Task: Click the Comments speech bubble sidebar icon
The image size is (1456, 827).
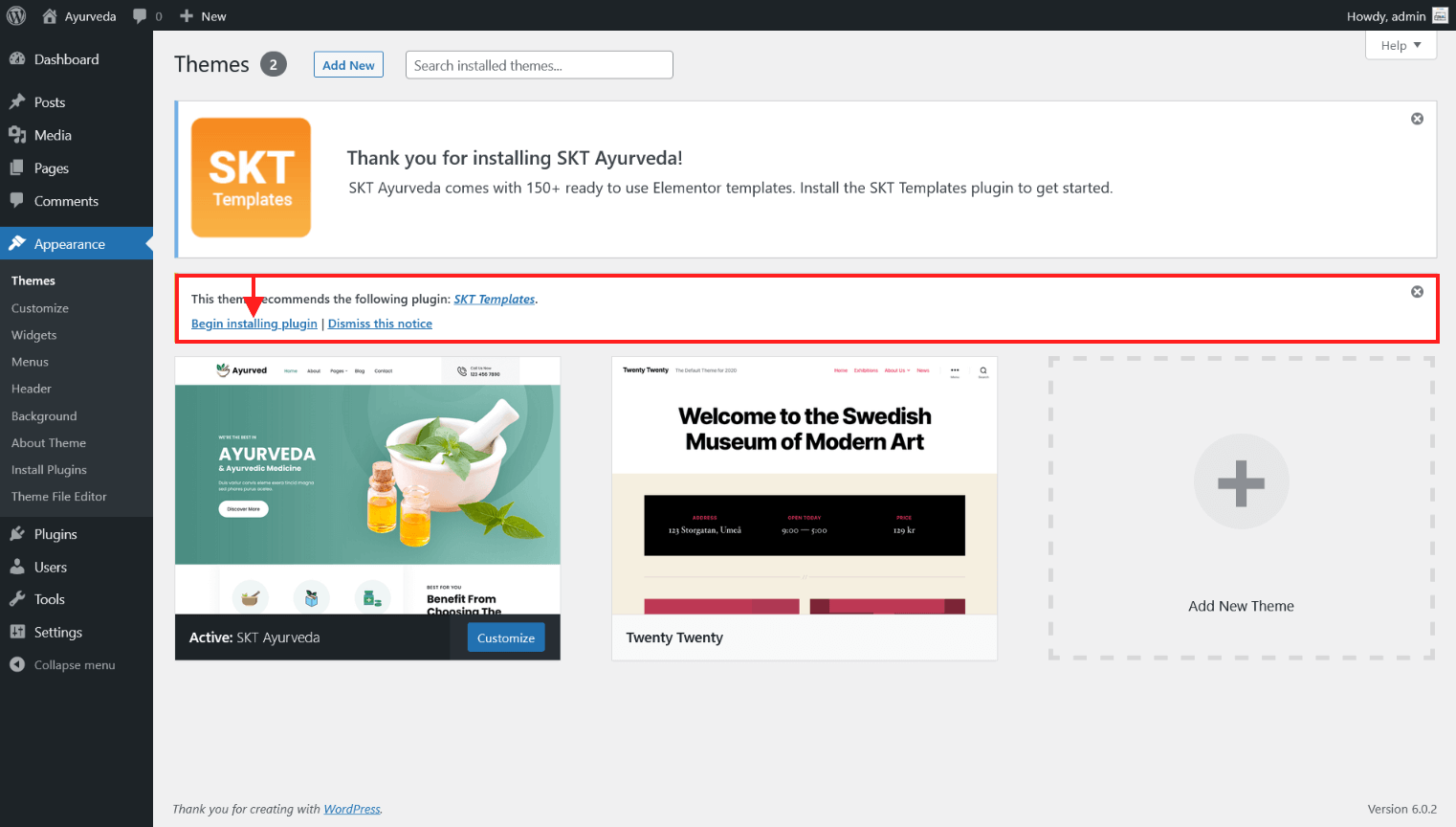Action: [17, 200]
